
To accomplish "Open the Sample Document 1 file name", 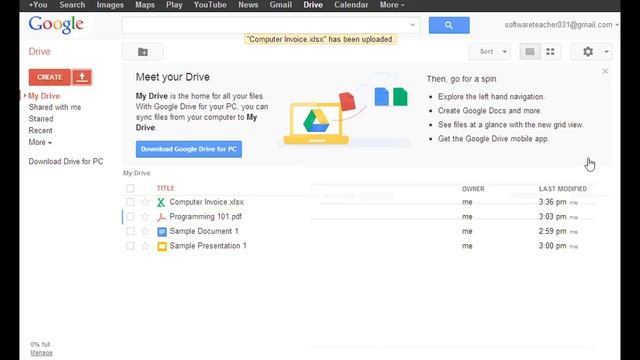I will (204, 231).
